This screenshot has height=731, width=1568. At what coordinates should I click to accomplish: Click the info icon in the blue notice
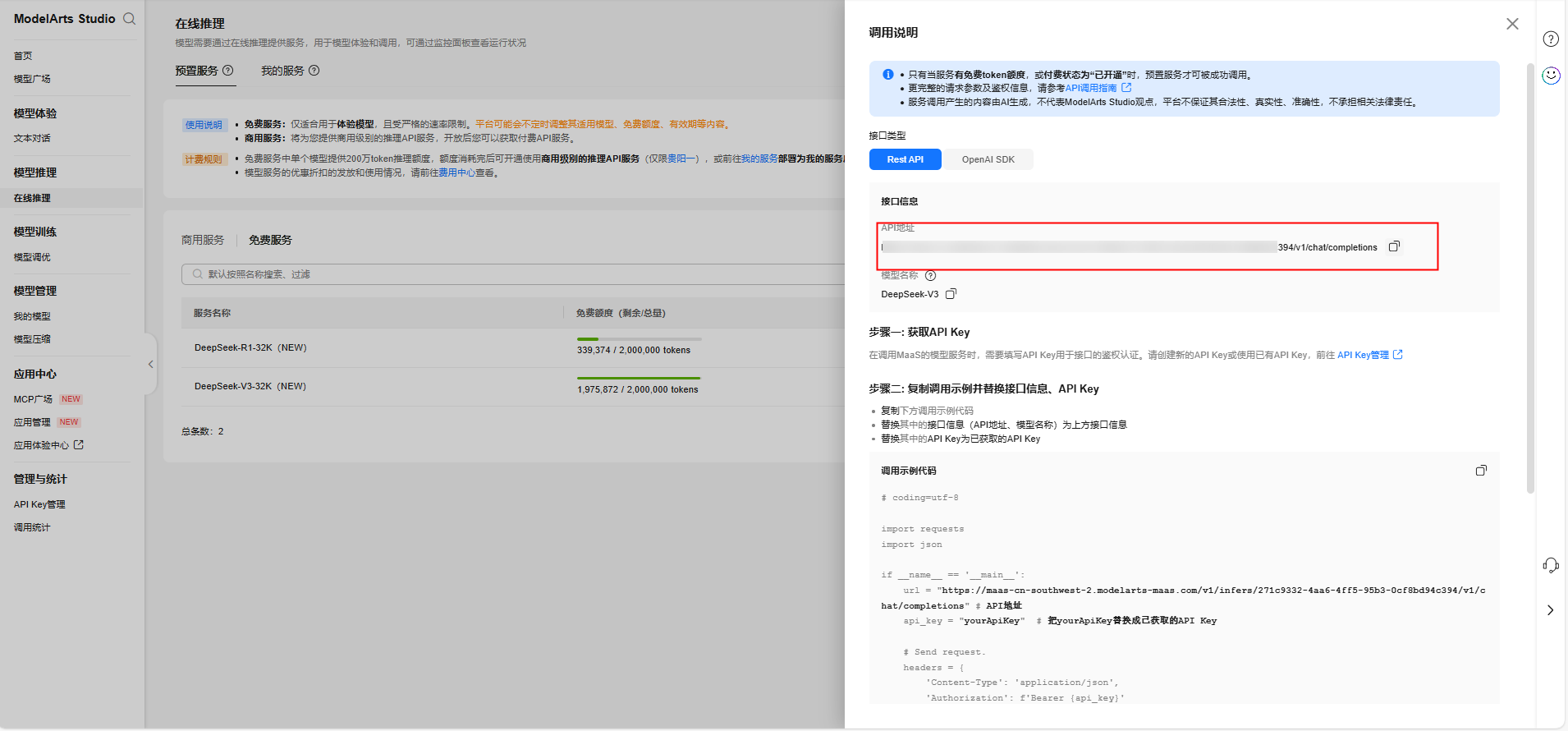[887, 74]
